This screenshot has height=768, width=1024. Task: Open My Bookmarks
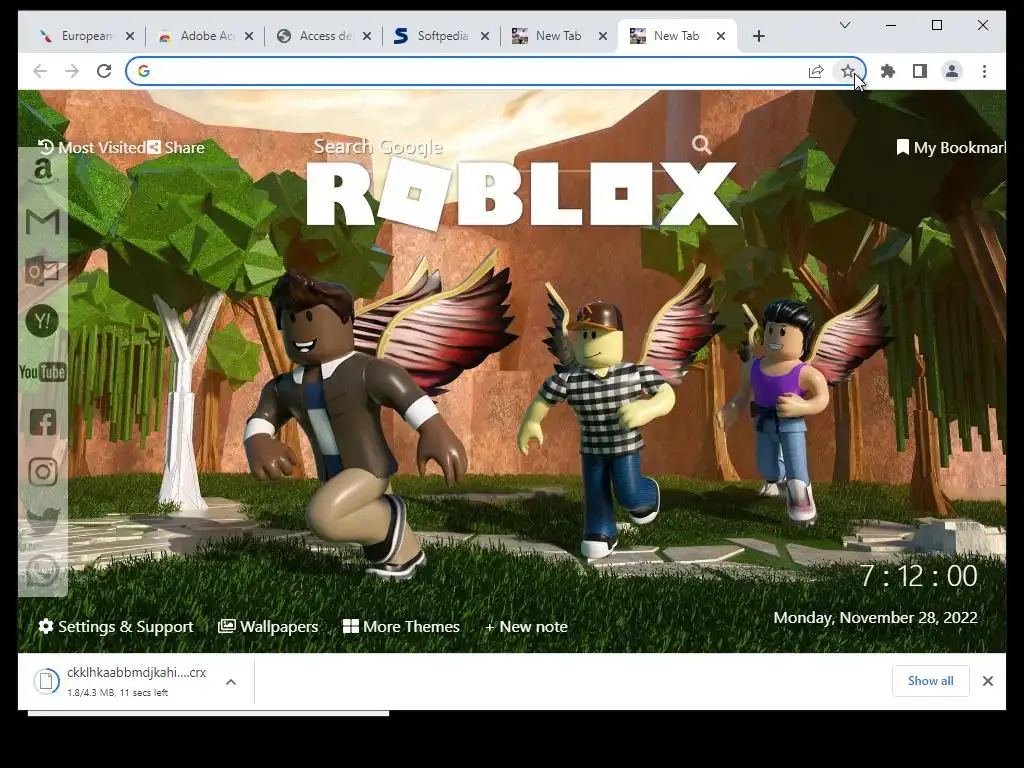click(951, 148)
